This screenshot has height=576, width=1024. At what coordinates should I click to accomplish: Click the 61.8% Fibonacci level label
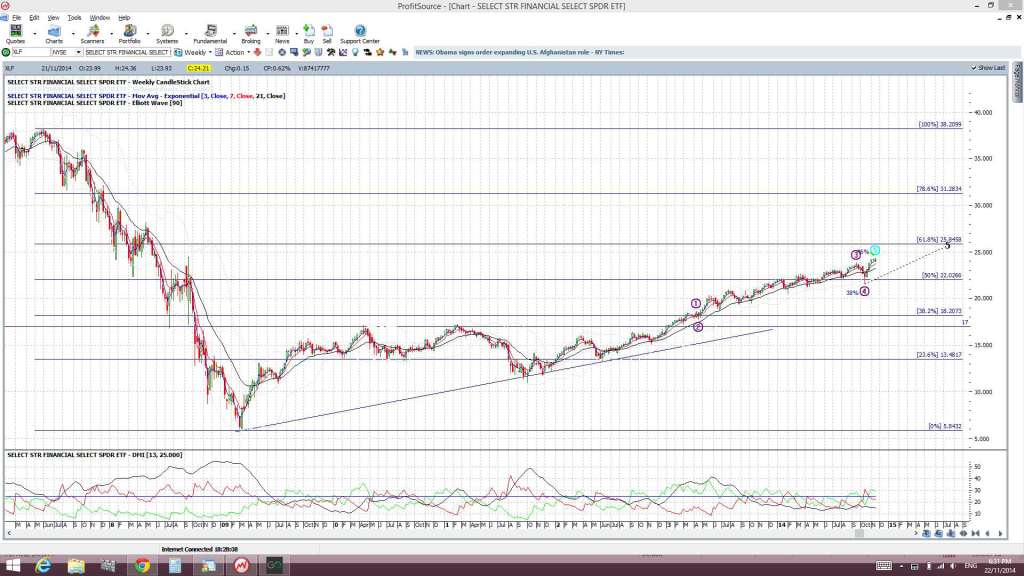939,240
